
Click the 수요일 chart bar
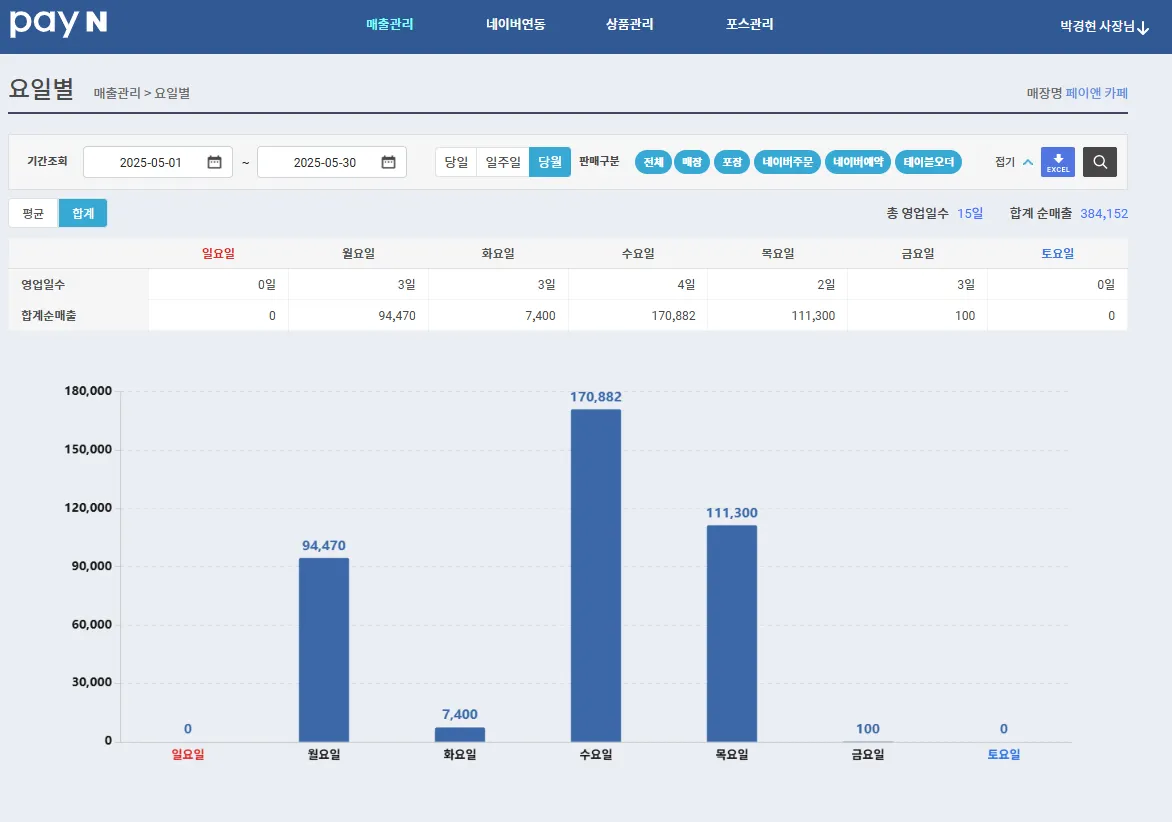point(596,575)
